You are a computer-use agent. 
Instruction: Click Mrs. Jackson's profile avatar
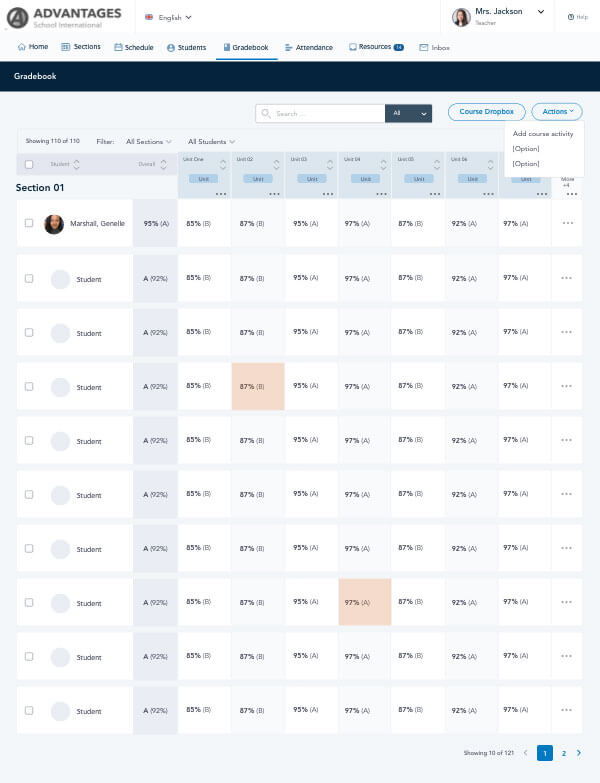tap(461, 17)
